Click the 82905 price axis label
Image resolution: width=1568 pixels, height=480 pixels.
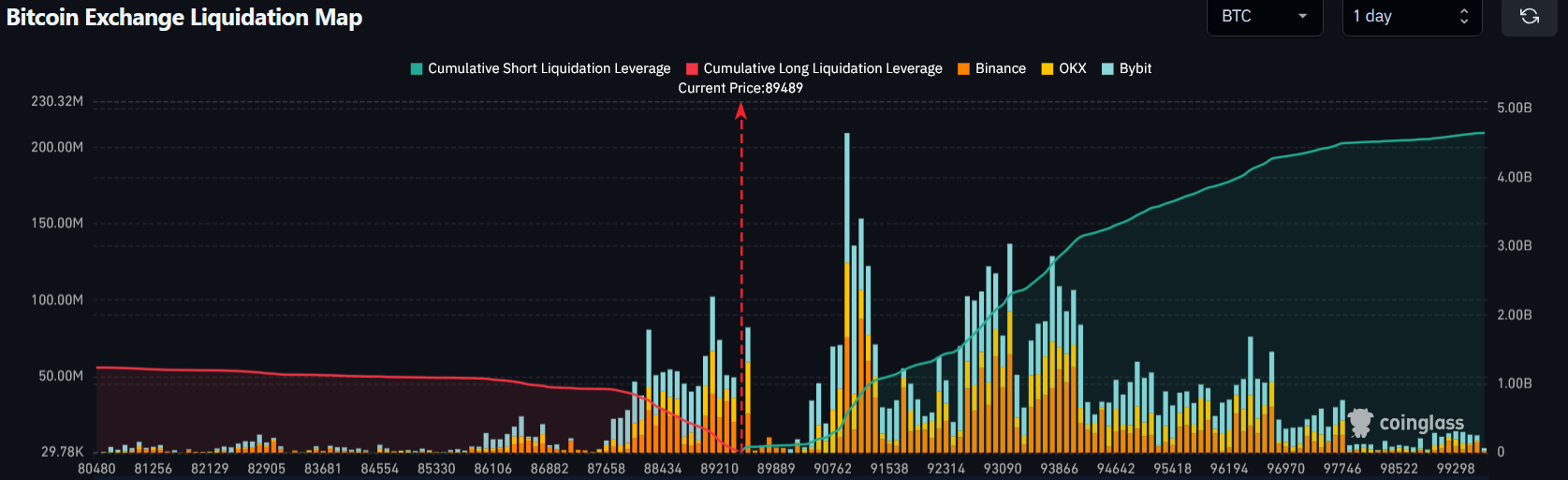(x=267, y=468)
